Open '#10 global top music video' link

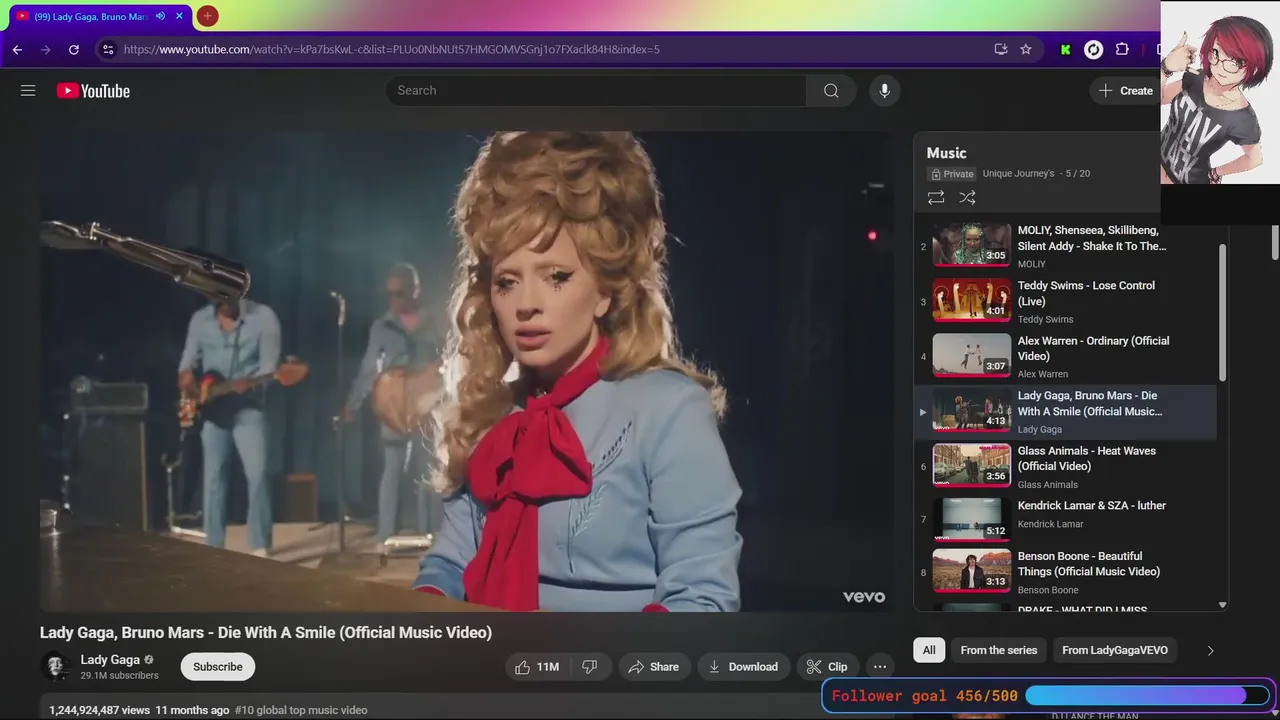pos(301,710)
